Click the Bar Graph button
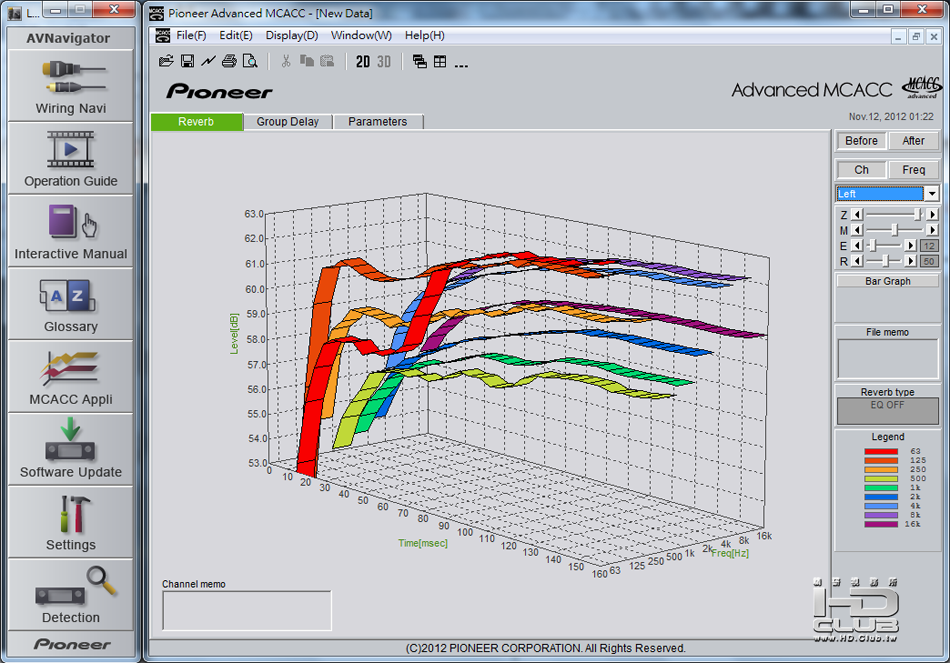 tap(887, 281)
